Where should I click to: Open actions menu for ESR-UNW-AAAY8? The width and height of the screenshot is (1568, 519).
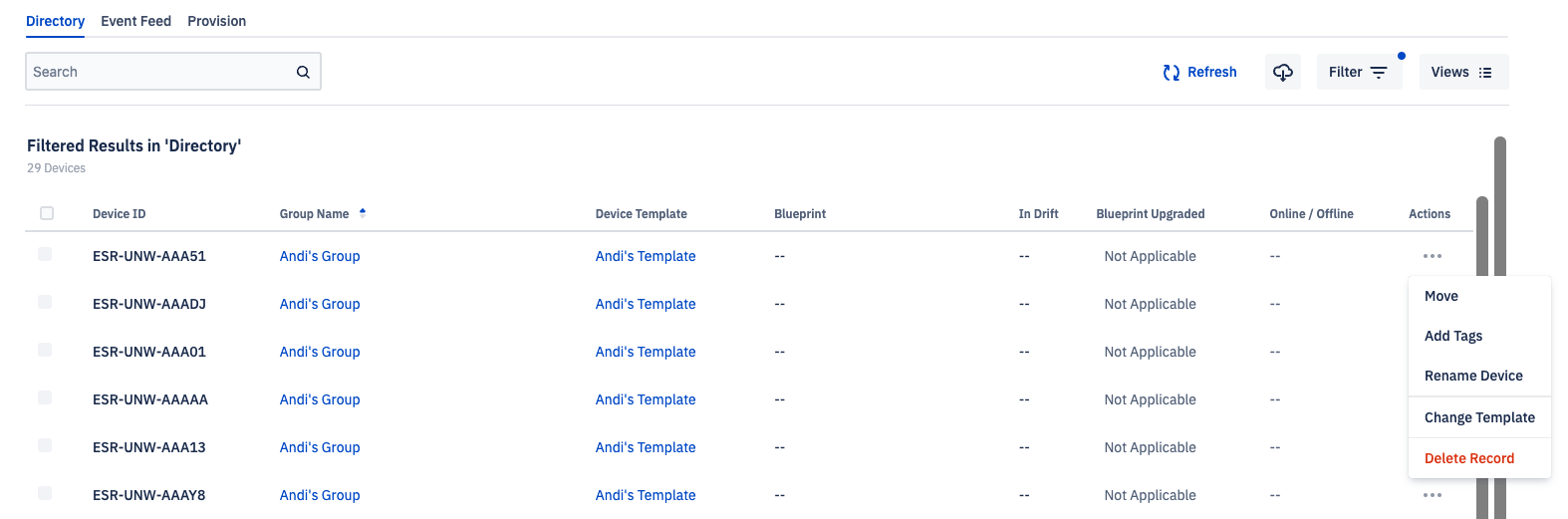coord(1433,495)
